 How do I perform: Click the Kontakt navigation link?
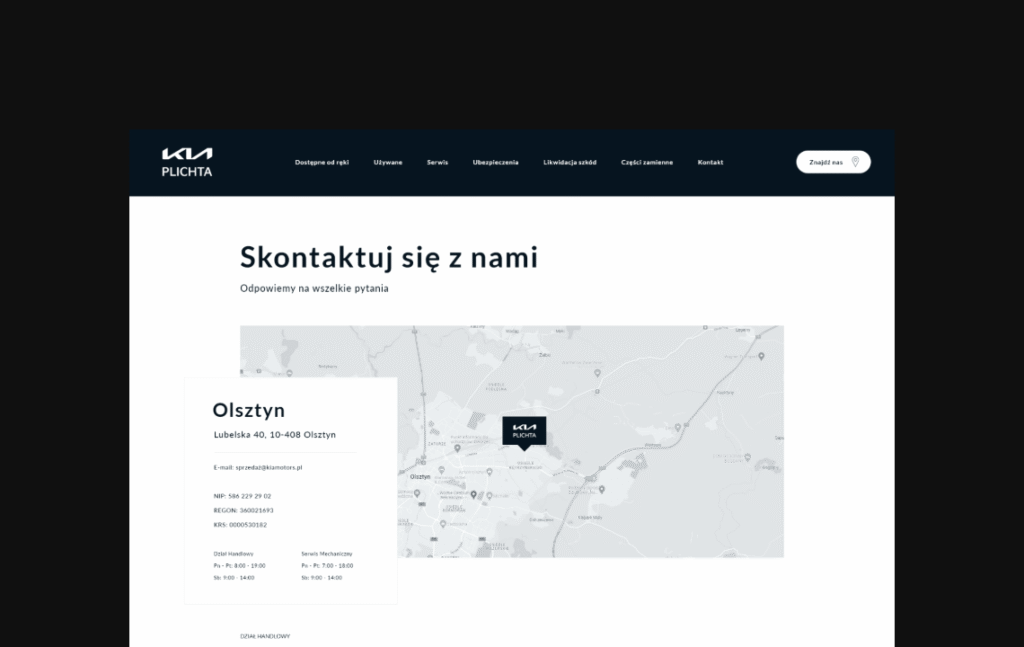pyautogui.click(x=710, y=162)
